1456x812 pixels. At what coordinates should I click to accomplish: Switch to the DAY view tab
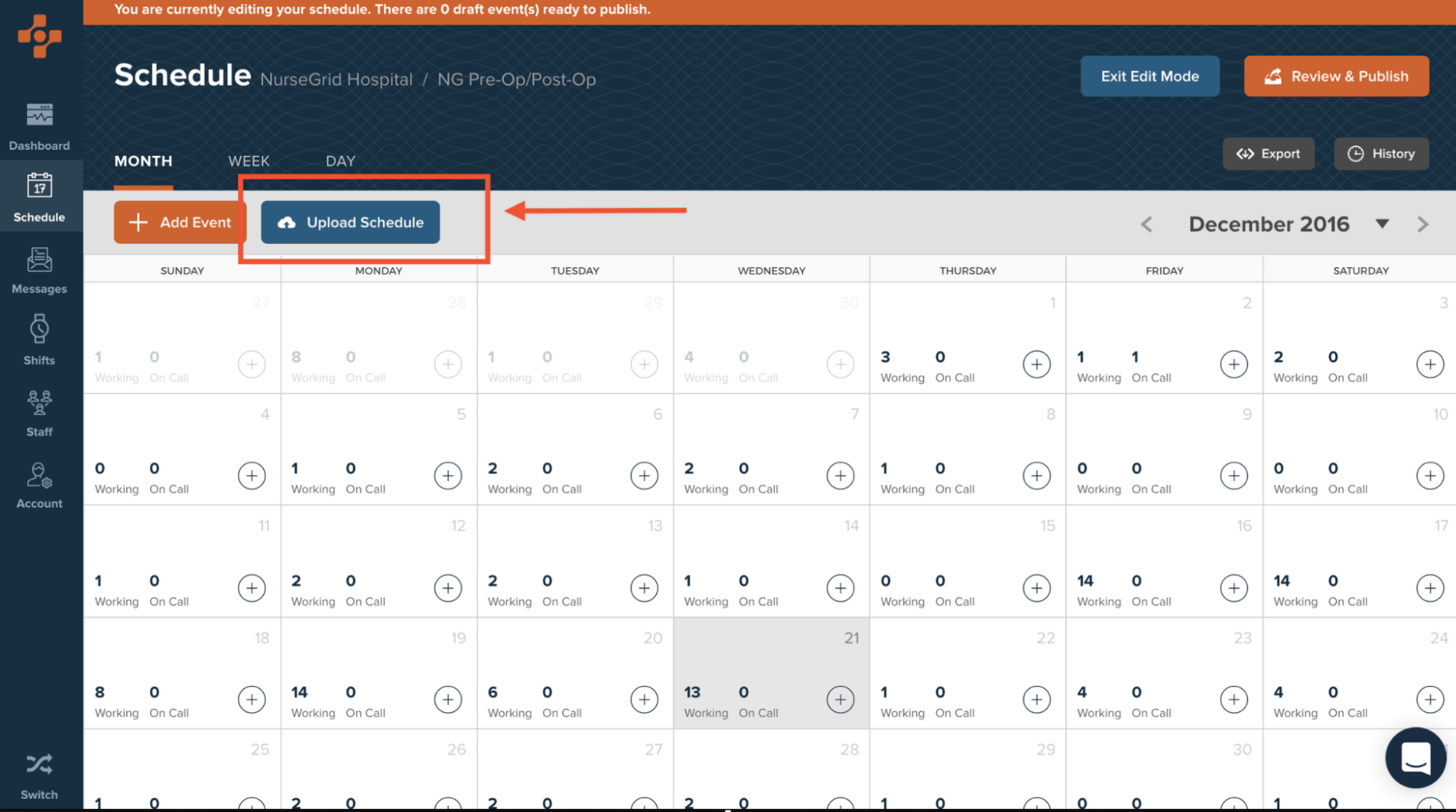pyautogui.click(x=340, y=161)
